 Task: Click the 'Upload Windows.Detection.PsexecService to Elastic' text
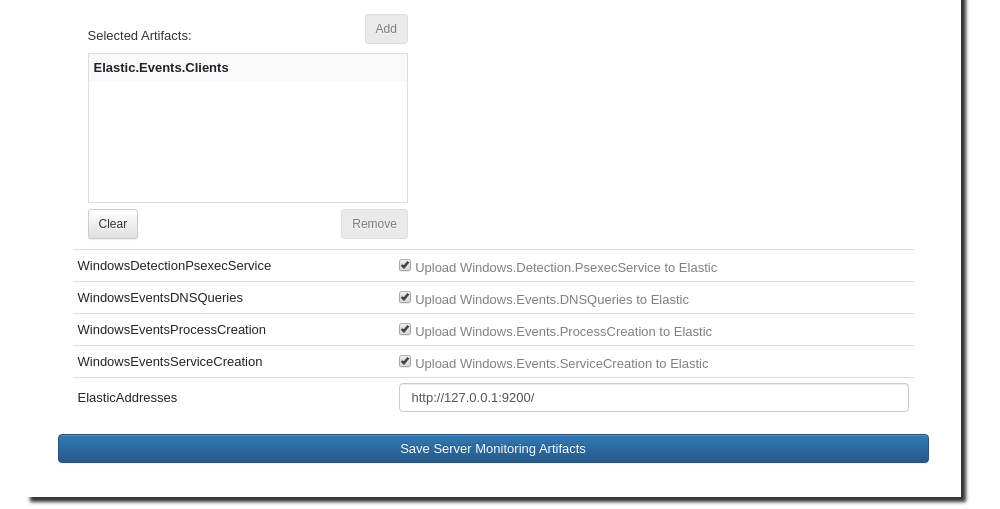(x=566, y=268)
